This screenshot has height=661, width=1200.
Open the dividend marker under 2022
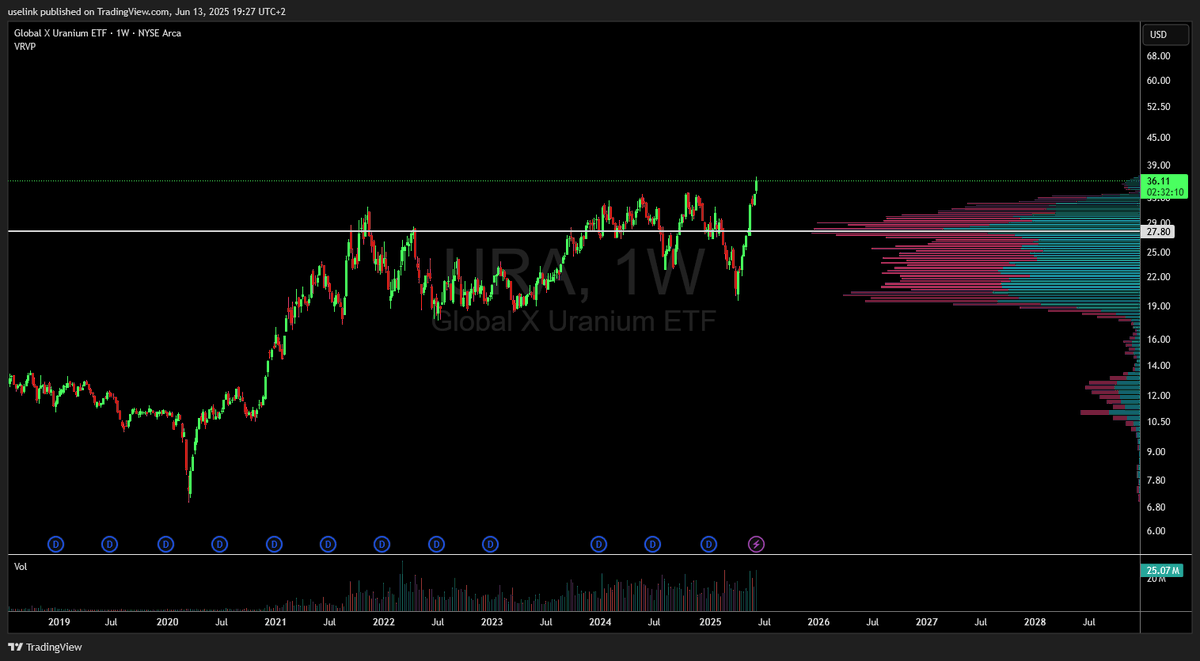pyautogui.click(x=381, y=544)
